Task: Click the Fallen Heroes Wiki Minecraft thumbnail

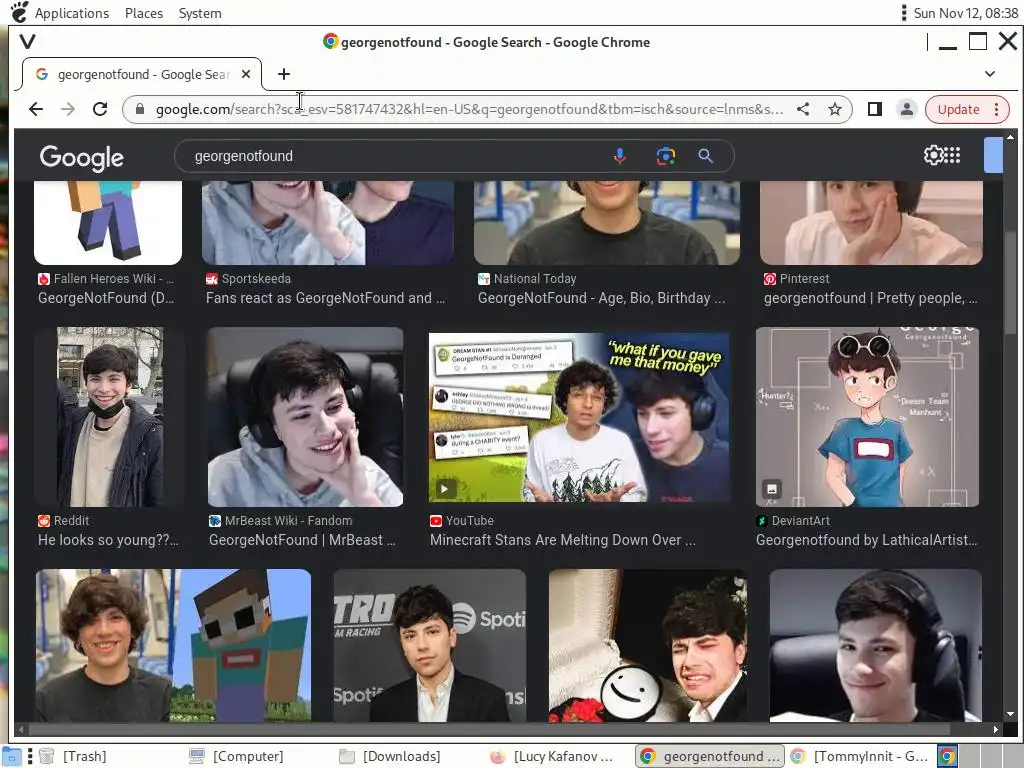Action: point(108,222)
